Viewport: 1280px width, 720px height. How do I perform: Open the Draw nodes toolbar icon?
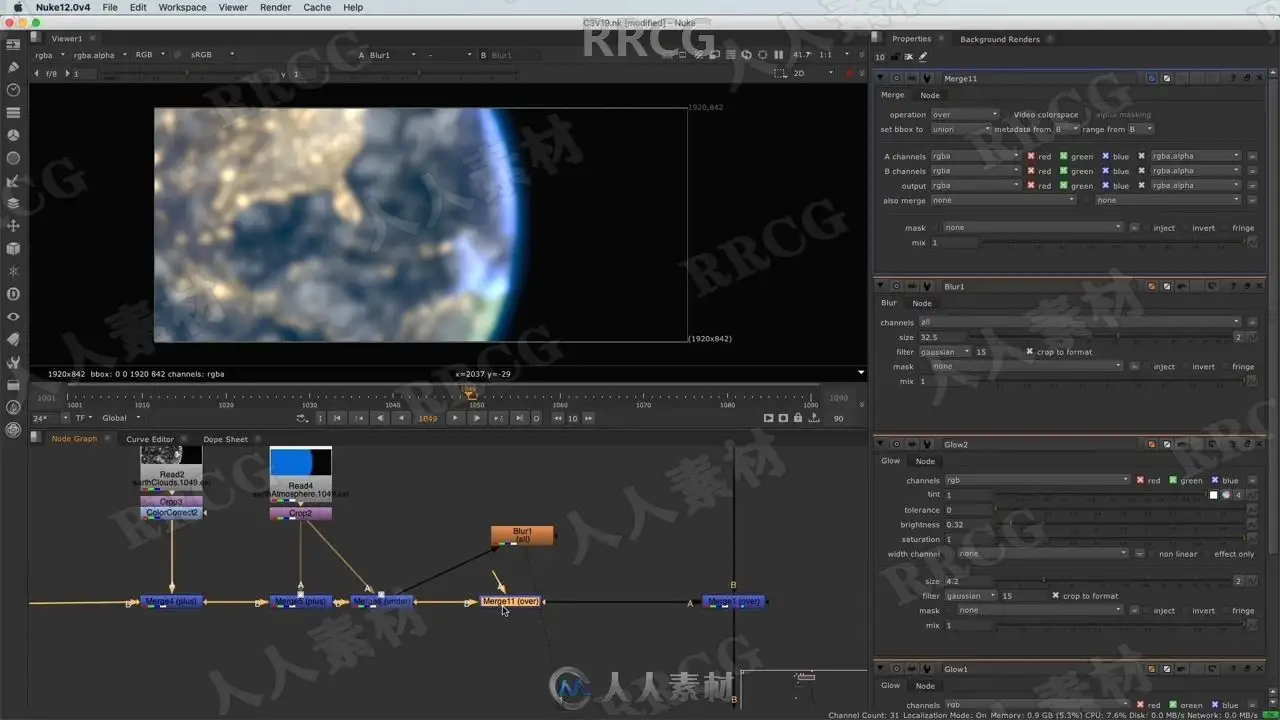pos(13,67)
